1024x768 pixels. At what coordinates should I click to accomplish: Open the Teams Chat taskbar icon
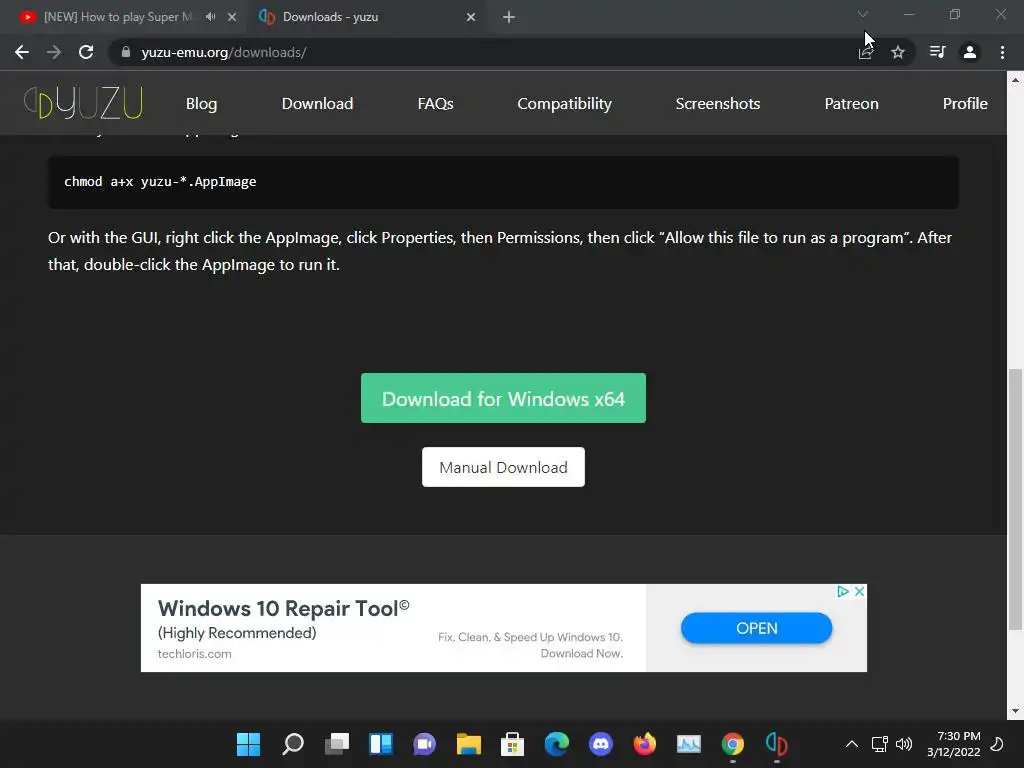(x=424, y=744)
